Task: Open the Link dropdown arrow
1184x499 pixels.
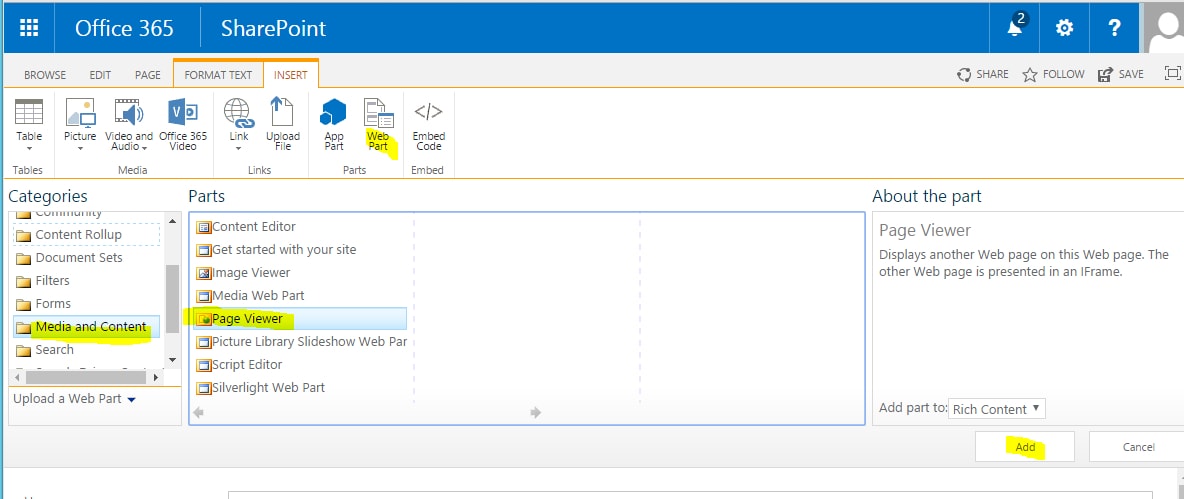Action: [x=239, y=149]
